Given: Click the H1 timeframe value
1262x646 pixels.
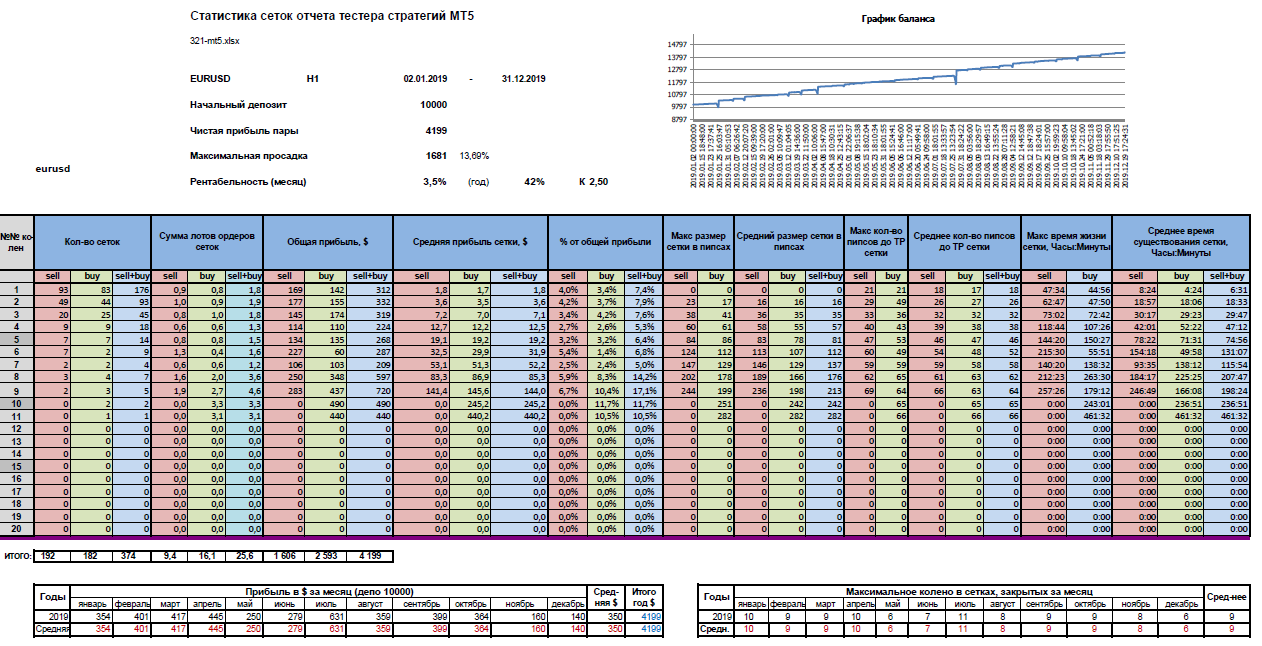Looking at the screenshot, I should (x=312, y=78).
